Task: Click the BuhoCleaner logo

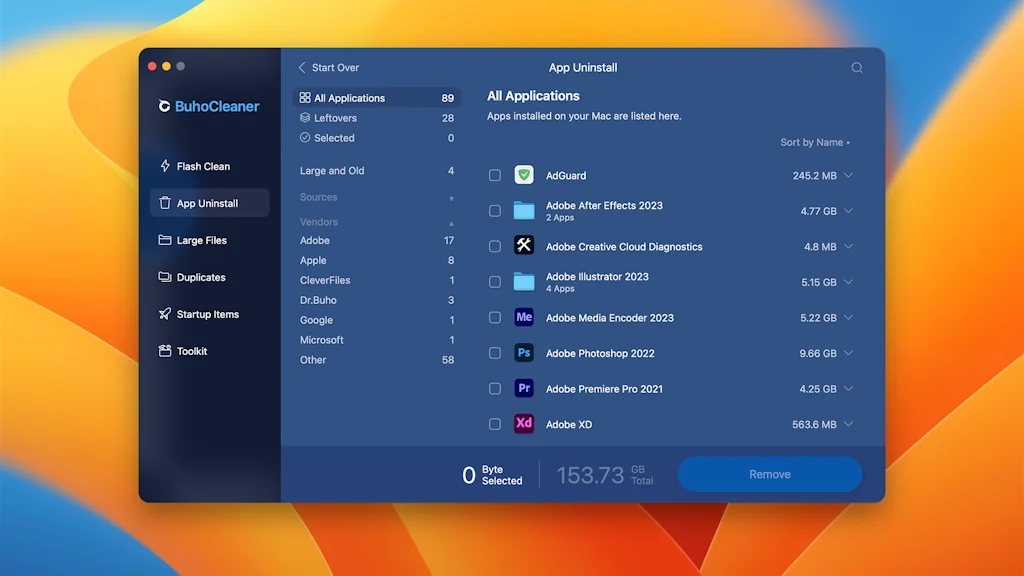Action: click(x=208, y=106)
